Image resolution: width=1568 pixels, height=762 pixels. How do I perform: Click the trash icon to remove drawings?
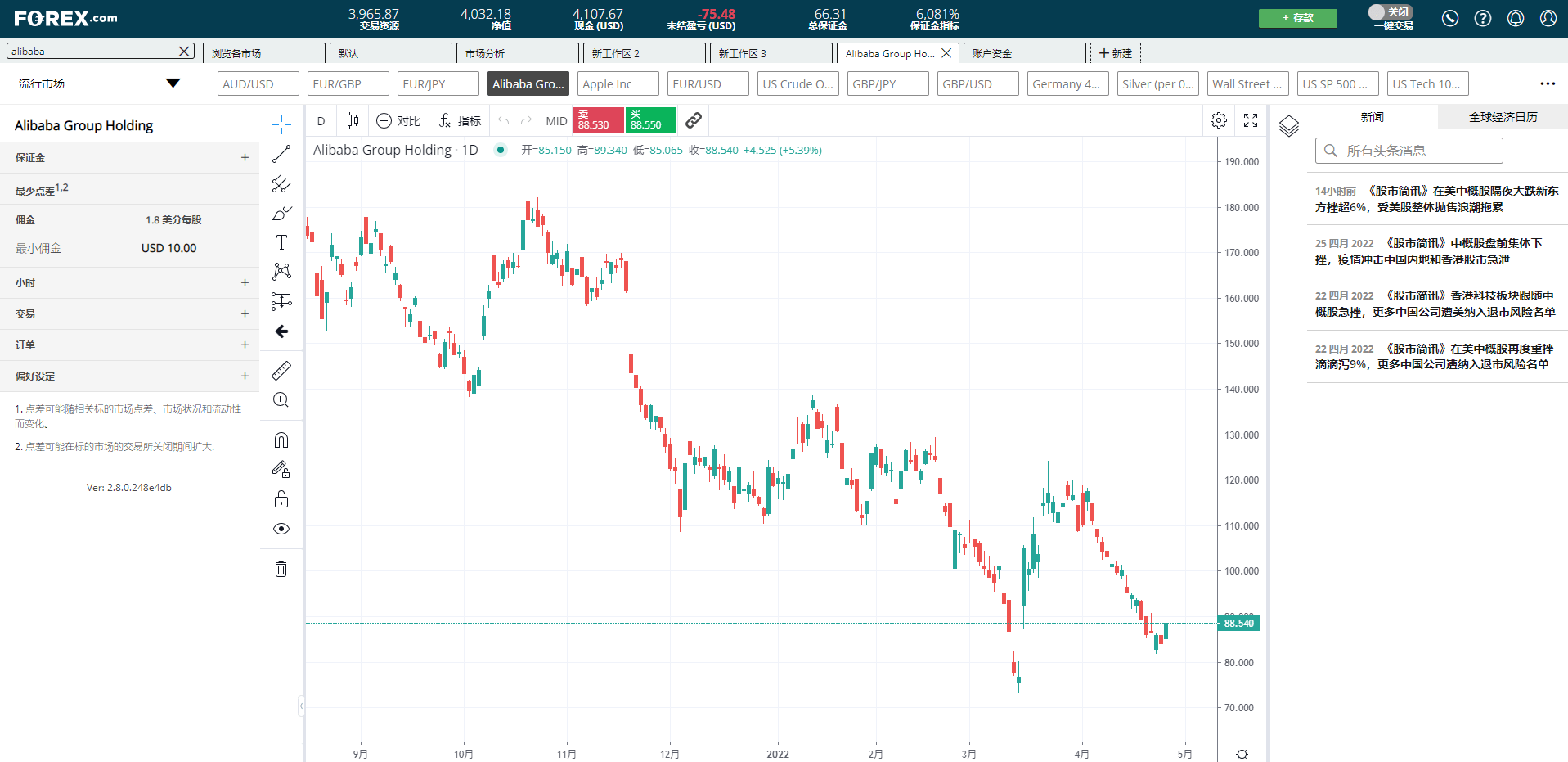pyautogui.click(x=281, y=569)
